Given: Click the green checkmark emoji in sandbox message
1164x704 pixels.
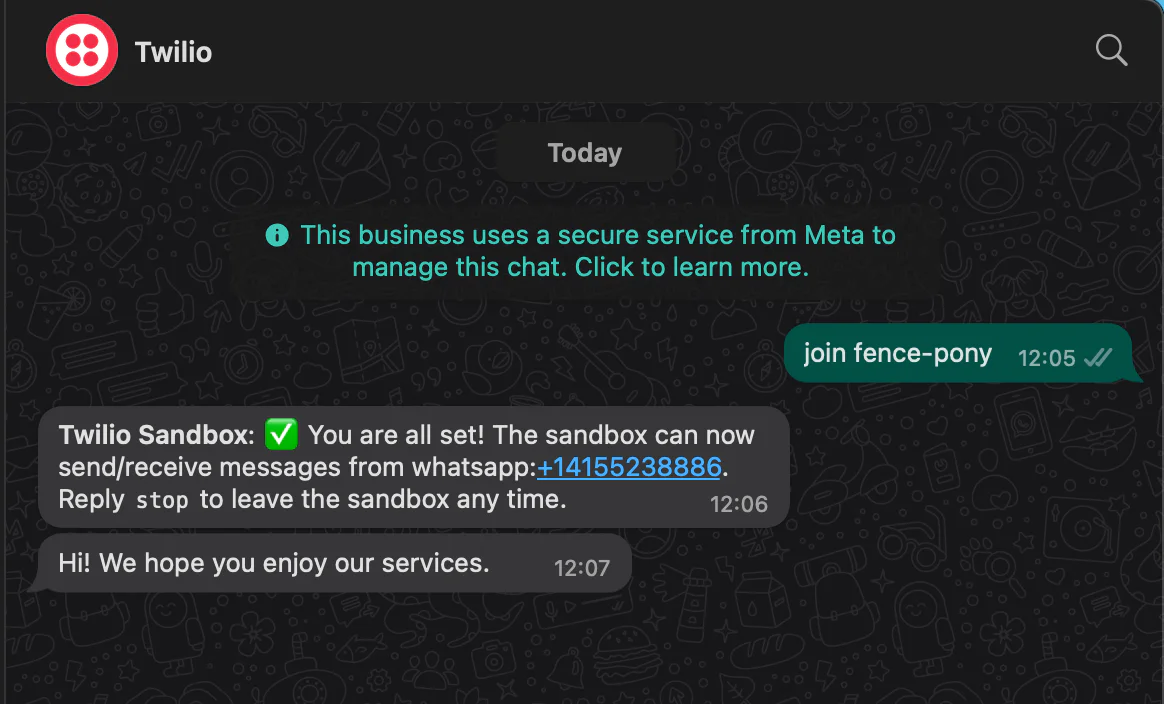Looking at the screenshot, I should [x=281, y=434].
